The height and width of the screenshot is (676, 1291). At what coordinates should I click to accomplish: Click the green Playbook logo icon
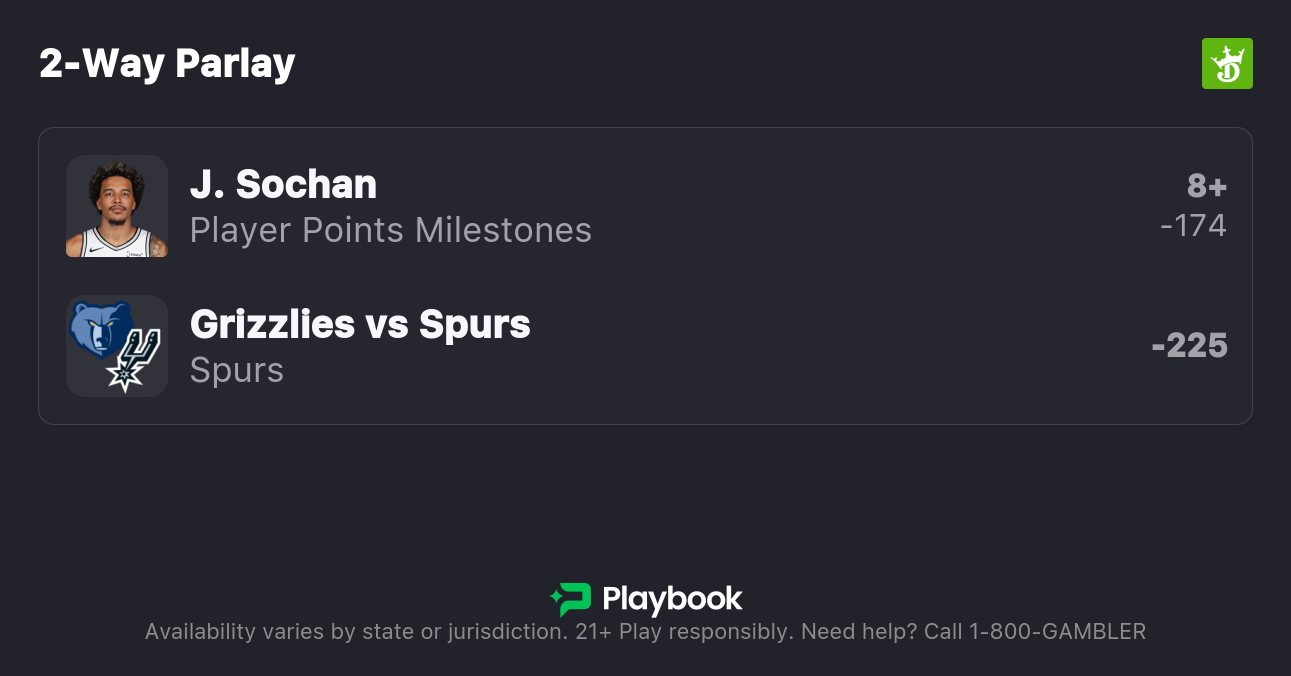[571, 599]
